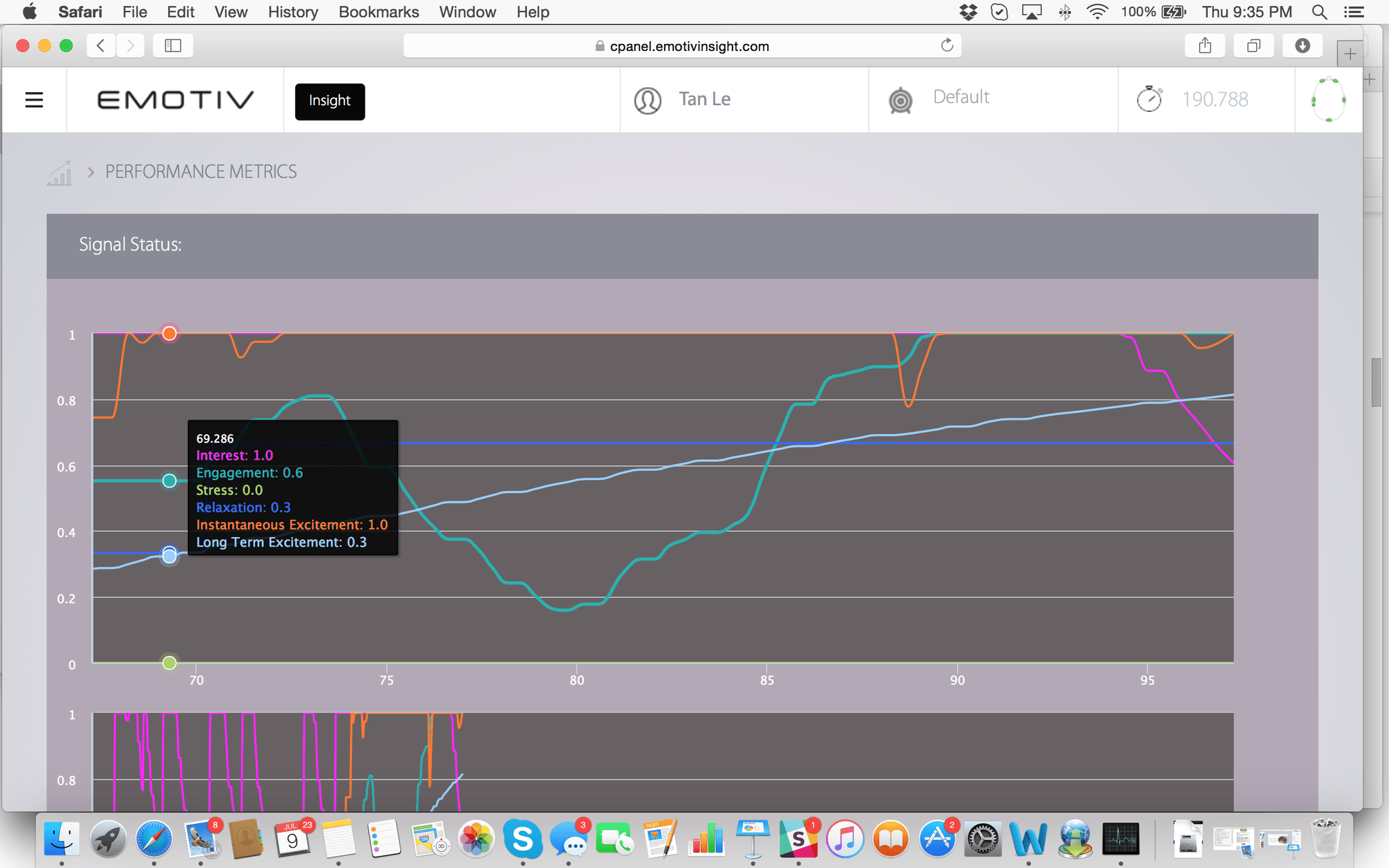
Task: Open the hamburger menu beside the EMOTIV logo
Action: [x=34, y=99]
